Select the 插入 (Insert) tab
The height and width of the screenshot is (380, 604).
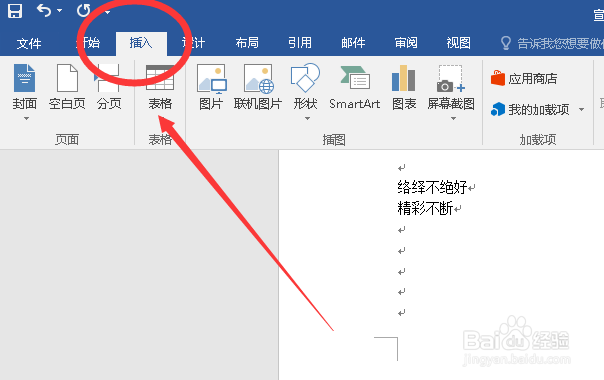(x=141, y=43)
